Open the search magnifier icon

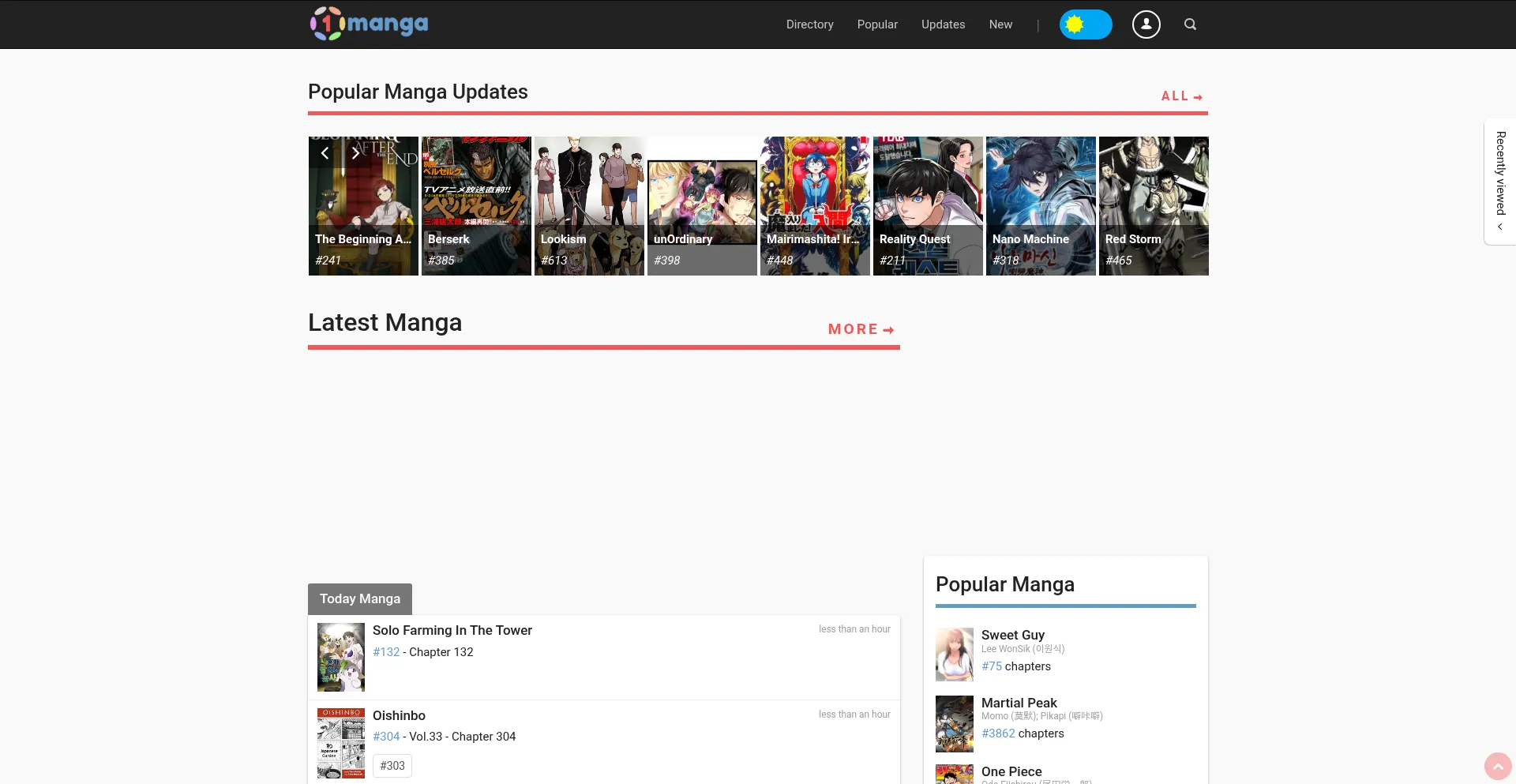pos(1190,24)
